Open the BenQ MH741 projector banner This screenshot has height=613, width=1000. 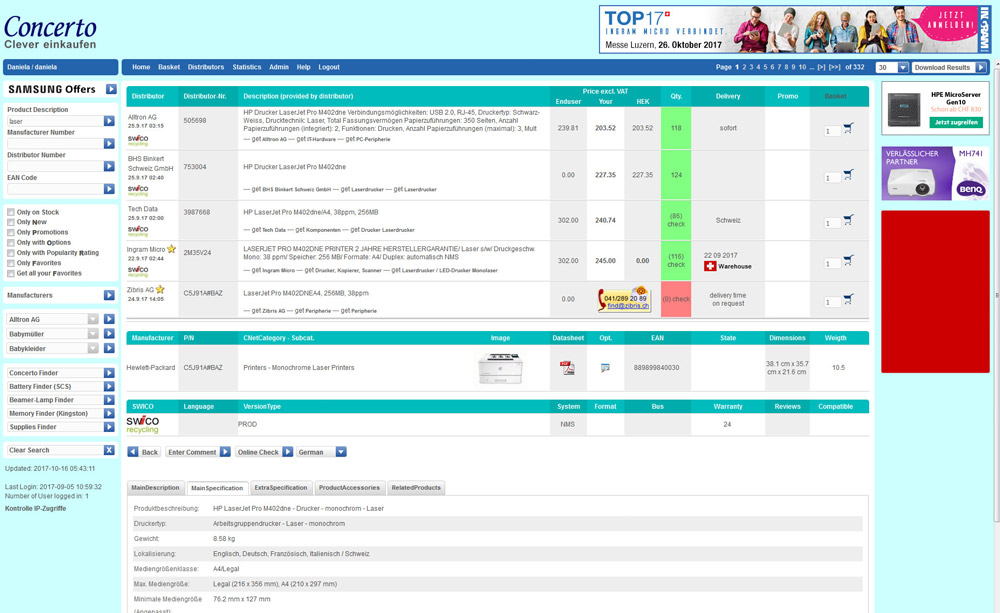(x=936, y=174)
